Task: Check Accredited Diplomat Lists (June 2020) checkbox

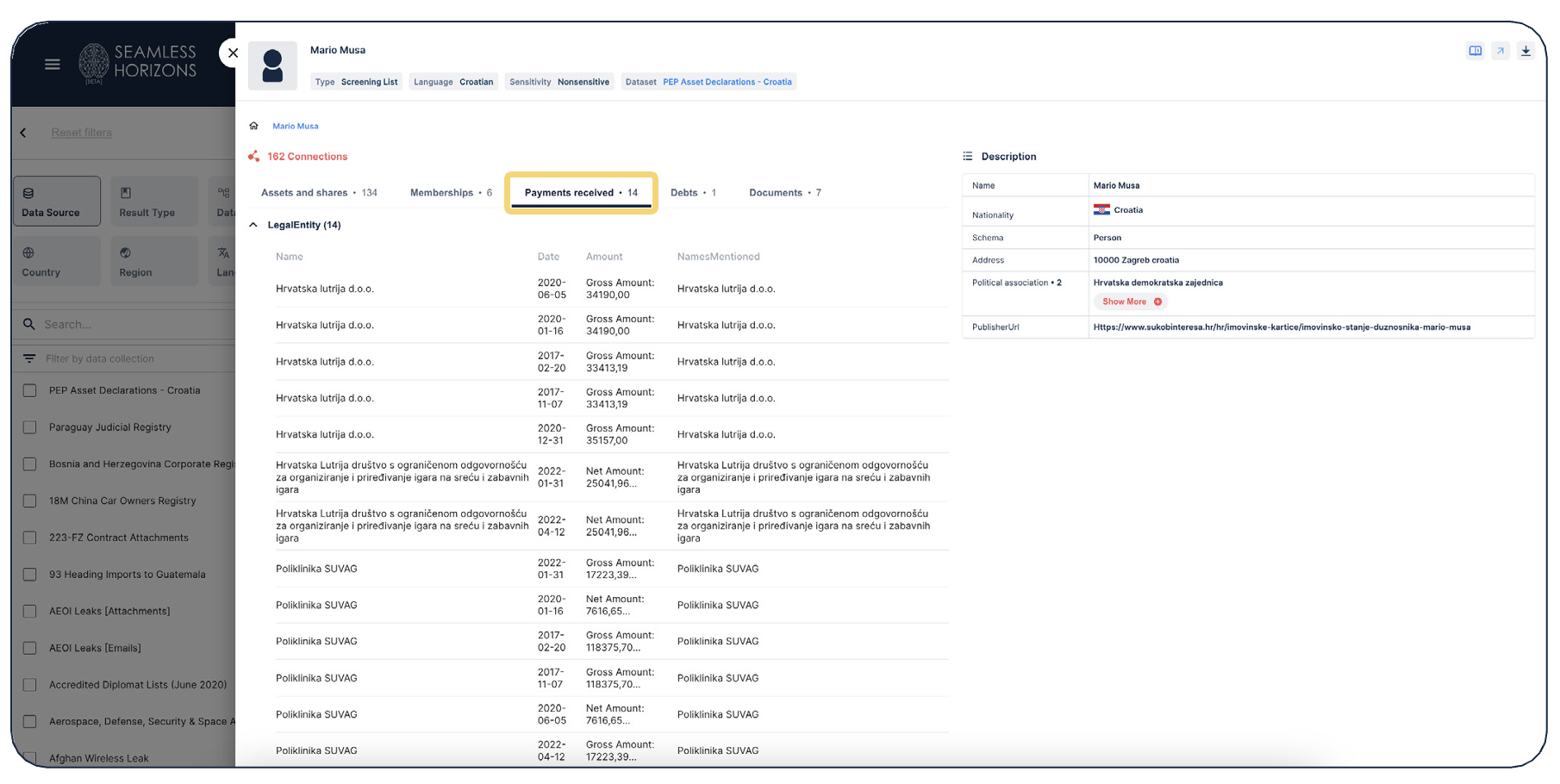Action: pyautogui.click(x=30, y=685)
